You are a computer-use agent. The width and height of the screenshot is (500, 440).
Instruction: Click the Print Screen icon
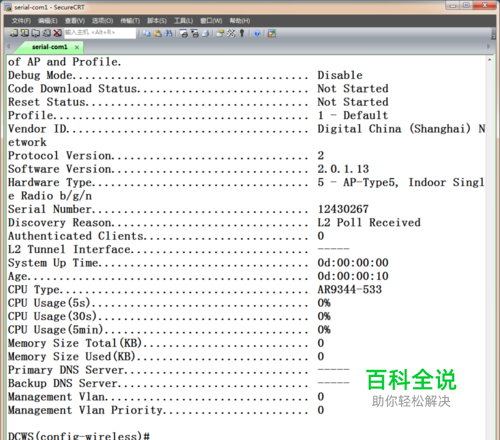tap(184, 33)
